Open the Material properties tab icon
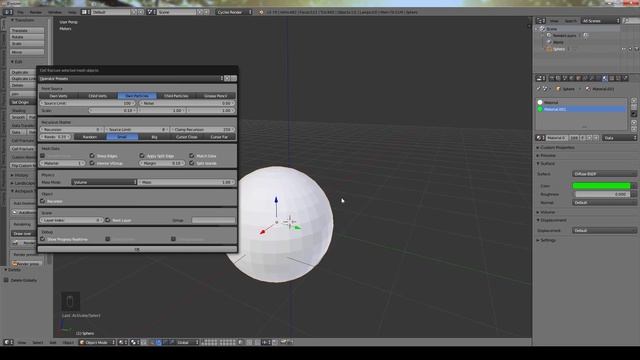Image resolution: width=640 pixels, height=360 pixels. 605,78
